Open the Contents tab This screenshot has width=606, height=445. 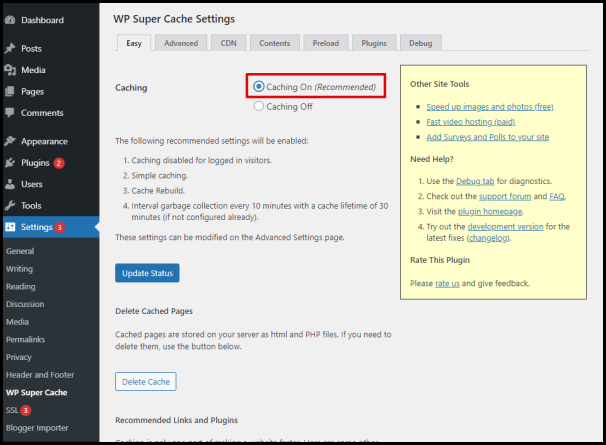click(x=274, y=43)
